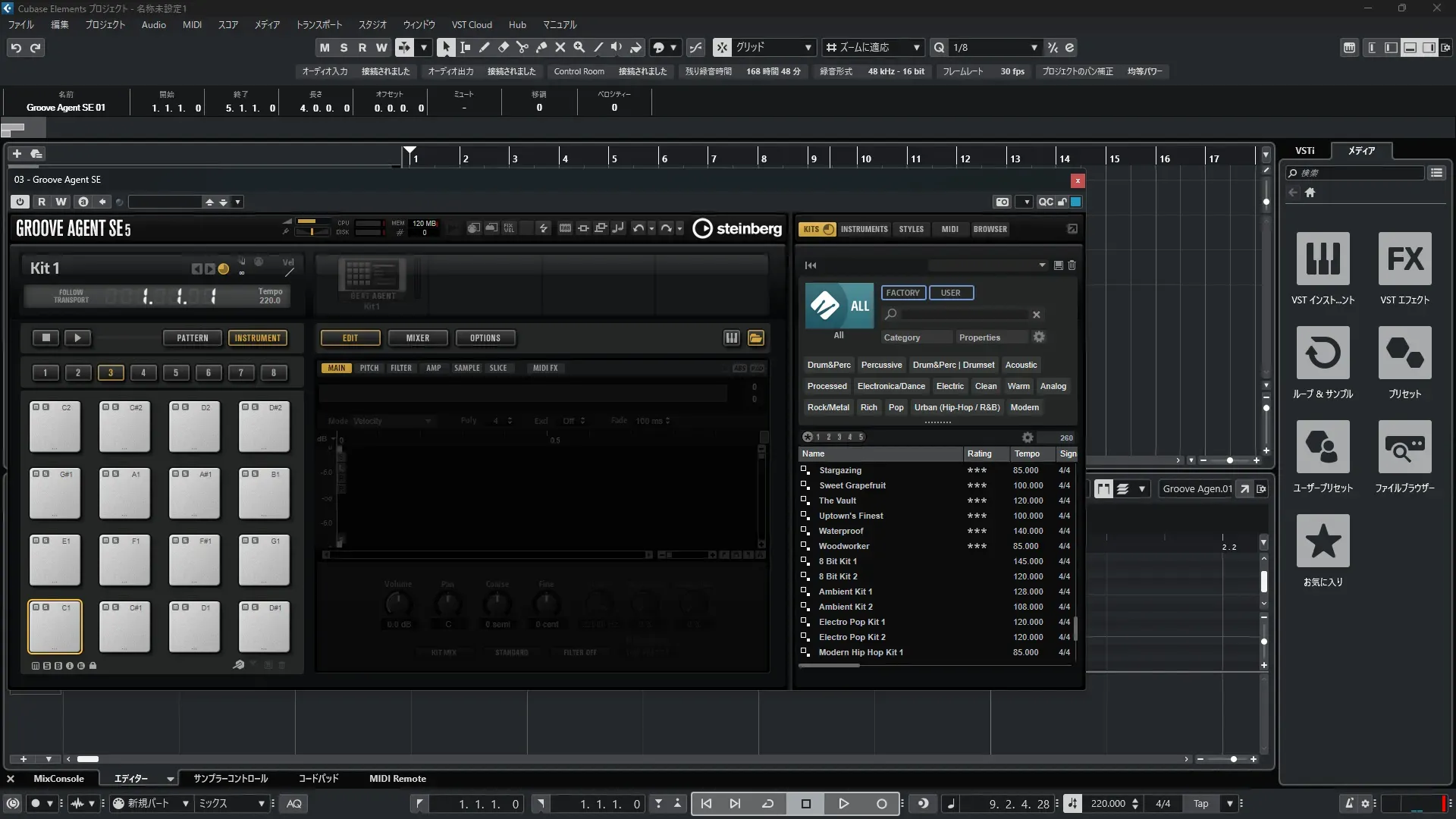This screenshot has width=1456, height=819.
Task: Open the VST Effects FX tile
Action: pyautogui.click(x=1404, y=259)
